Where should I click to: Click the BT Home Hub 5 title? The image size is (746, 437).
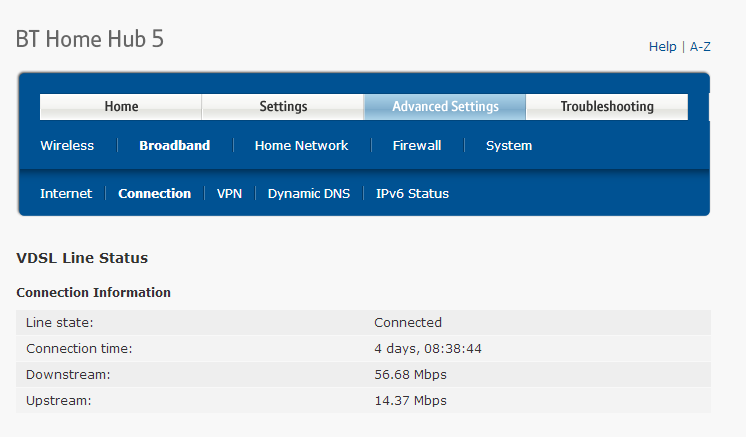click(90, 39)
